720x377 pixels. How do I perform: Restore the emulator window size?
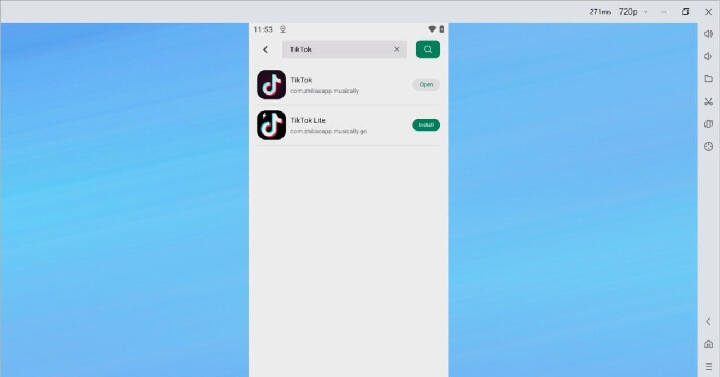(686, 12)
